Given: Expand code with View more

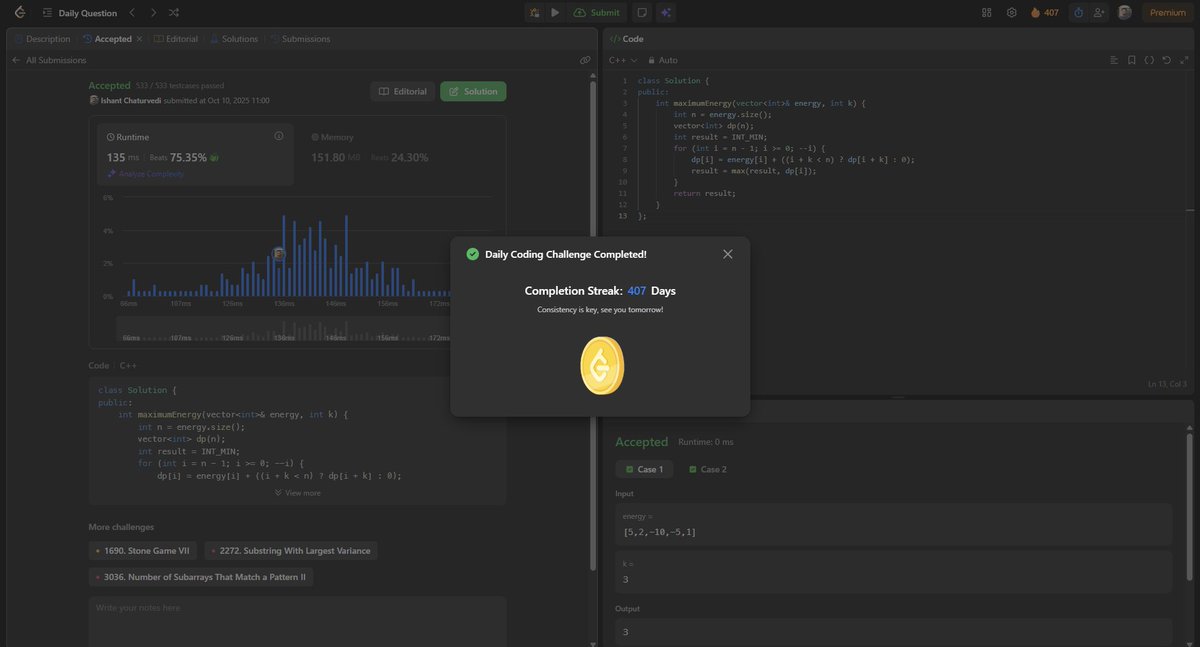Looking at the screenshot, I should coord(298,493).
